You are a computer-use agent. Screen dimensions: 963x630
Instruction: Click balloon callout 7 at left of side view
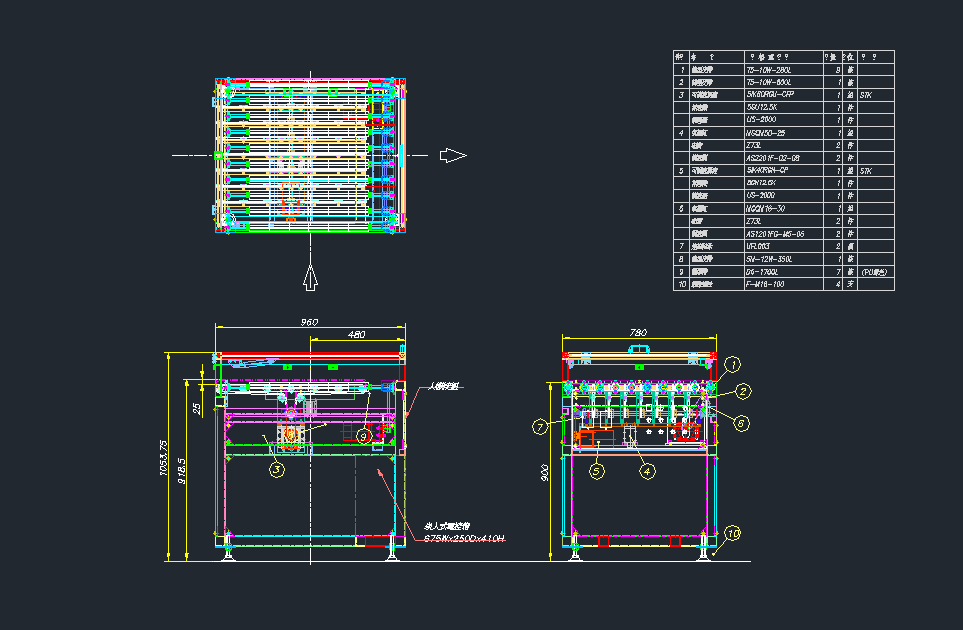point(540,426)
